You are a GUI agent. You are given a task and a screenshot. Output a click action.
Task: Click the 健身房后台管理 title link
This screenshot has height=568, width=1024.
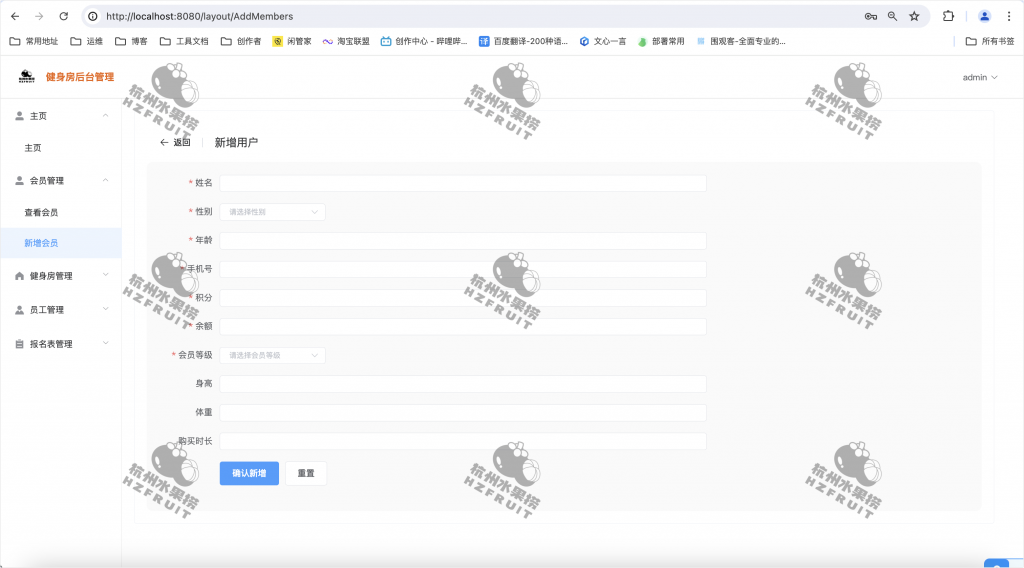[80, 77]
